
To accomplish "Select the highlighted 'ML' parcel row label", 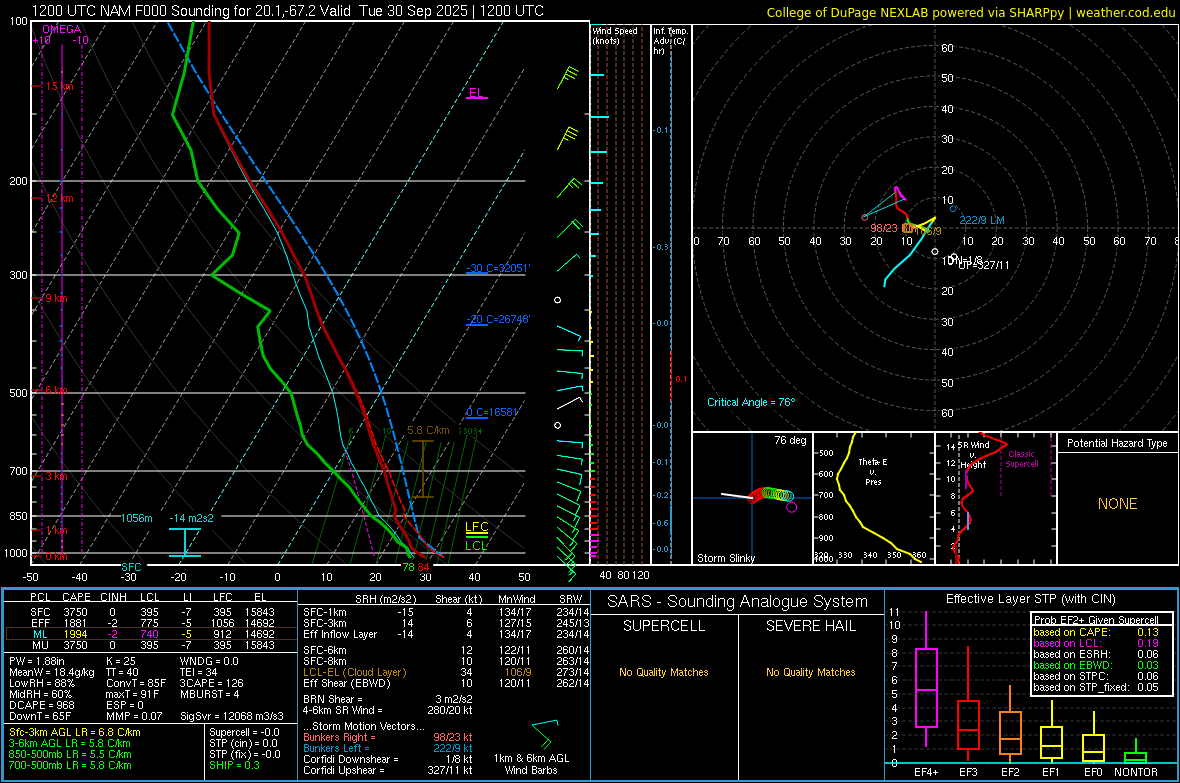I will (40, 634).
